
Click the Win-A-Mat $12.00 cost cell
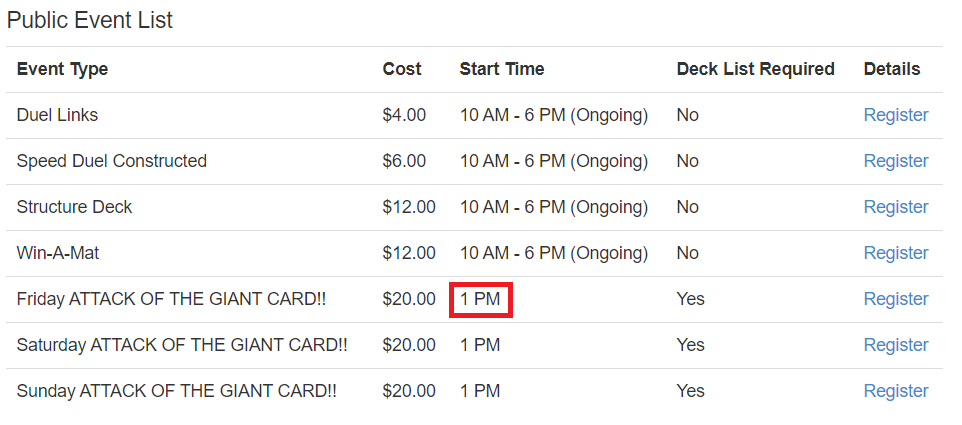(409, 253)
